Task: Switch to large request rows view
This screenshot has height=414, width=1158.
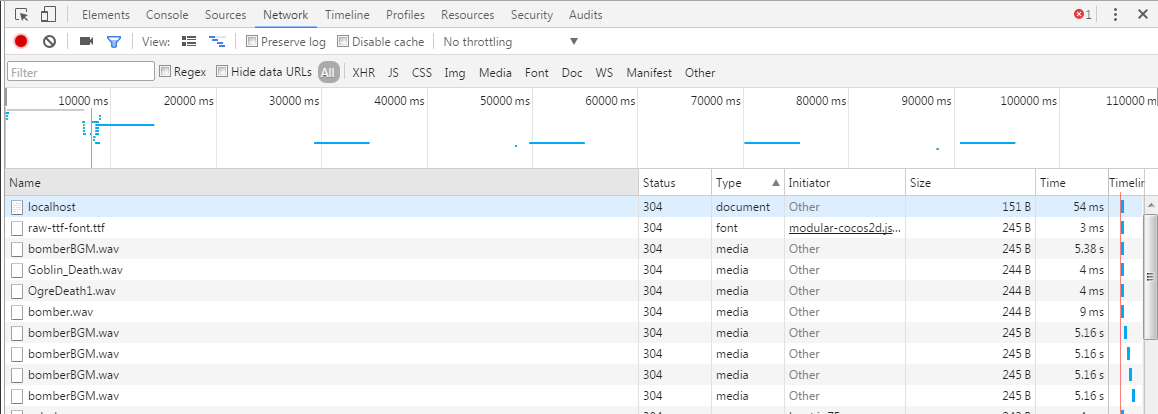Action: coord(190,42)
